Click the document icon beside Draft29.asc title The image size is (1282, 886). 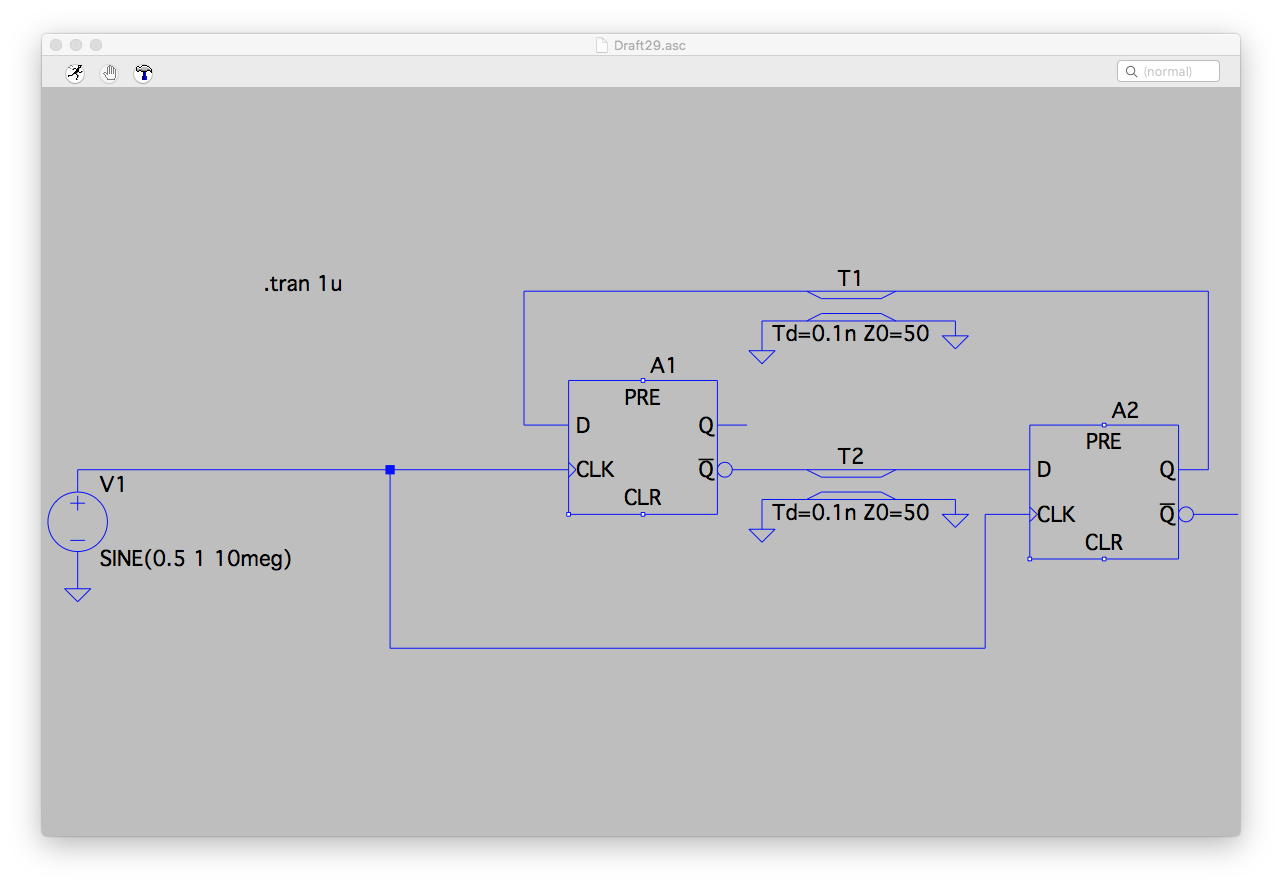pyautogui.click(x=601, y=45)
